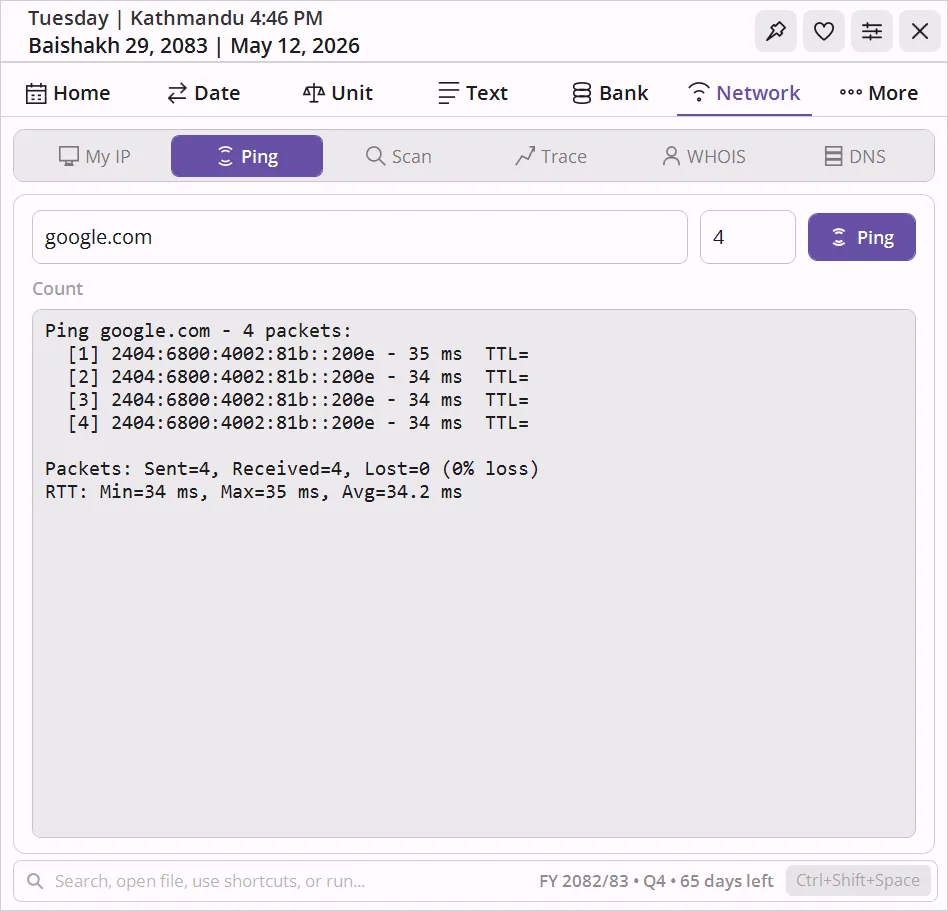Go to the Unit tab
Image resolution: width=948 pixels, height=911 pixels.
click(x=338, y=93)
